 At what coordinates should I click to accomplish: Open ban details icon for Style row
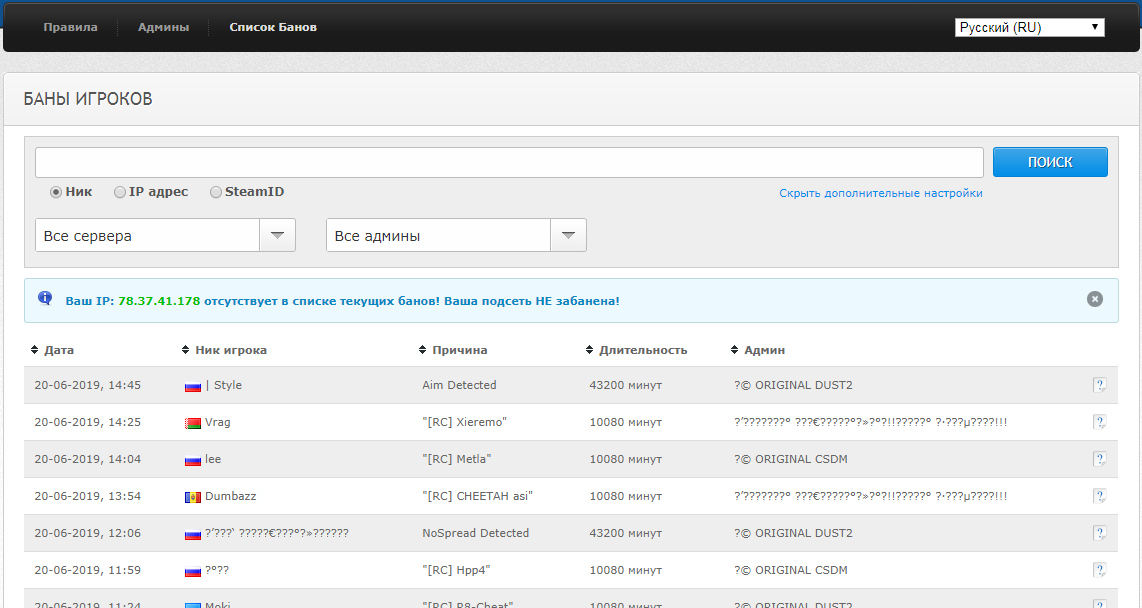(x=1100, y=385)
